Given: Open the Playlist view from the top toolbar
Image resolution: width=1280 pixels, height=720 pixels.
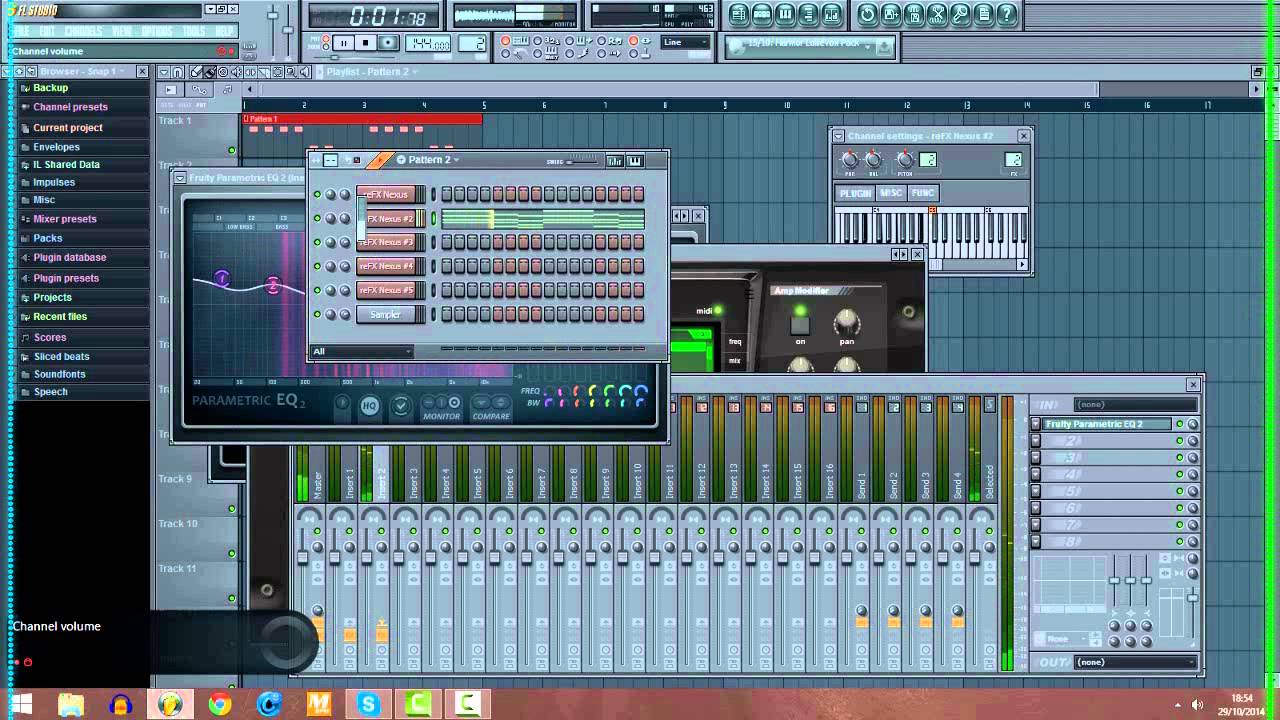Looking at the screenshot, I should [x=738, y=14].
